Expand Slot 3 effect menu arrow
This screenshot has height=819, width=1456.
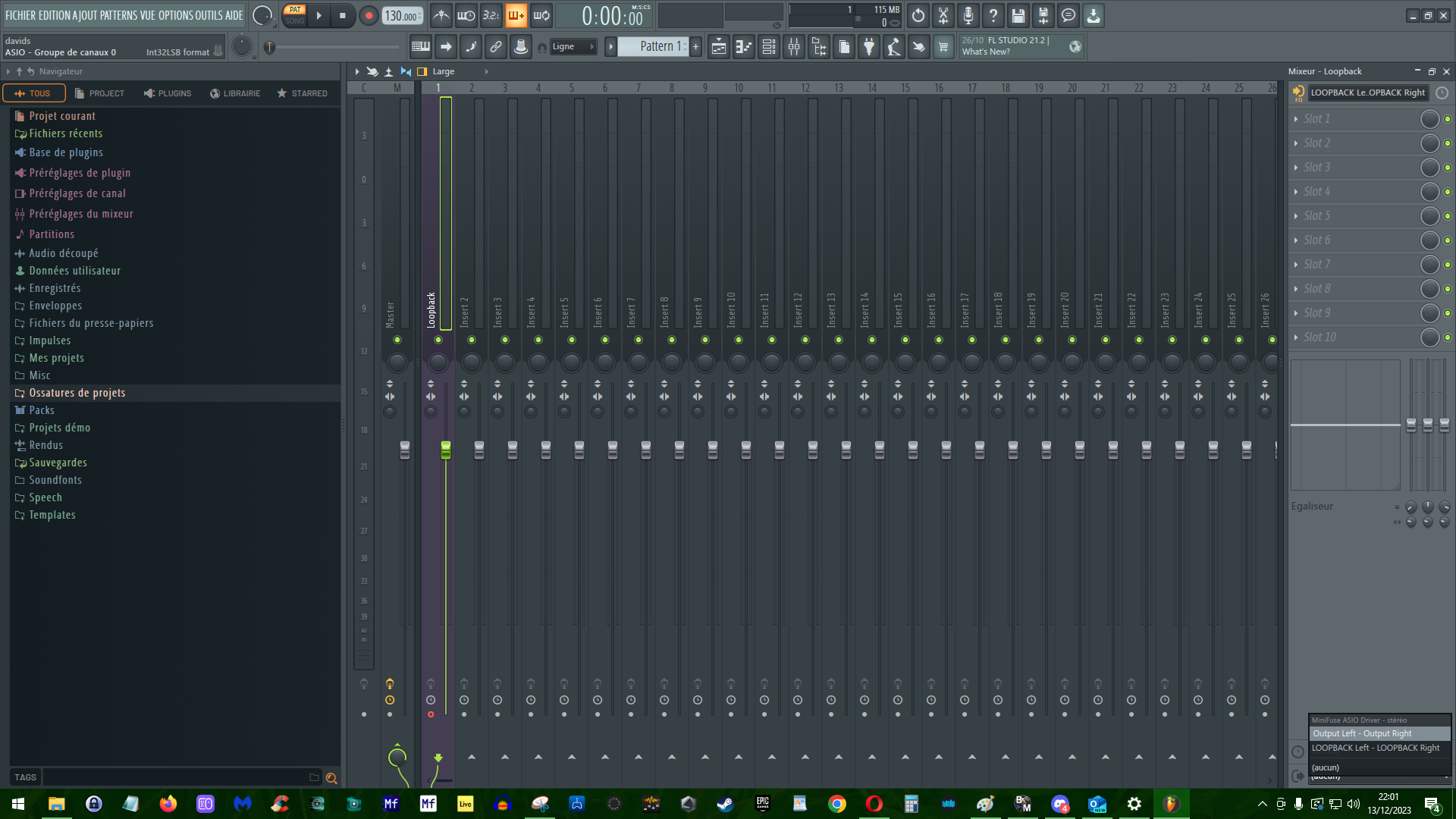1296,168
